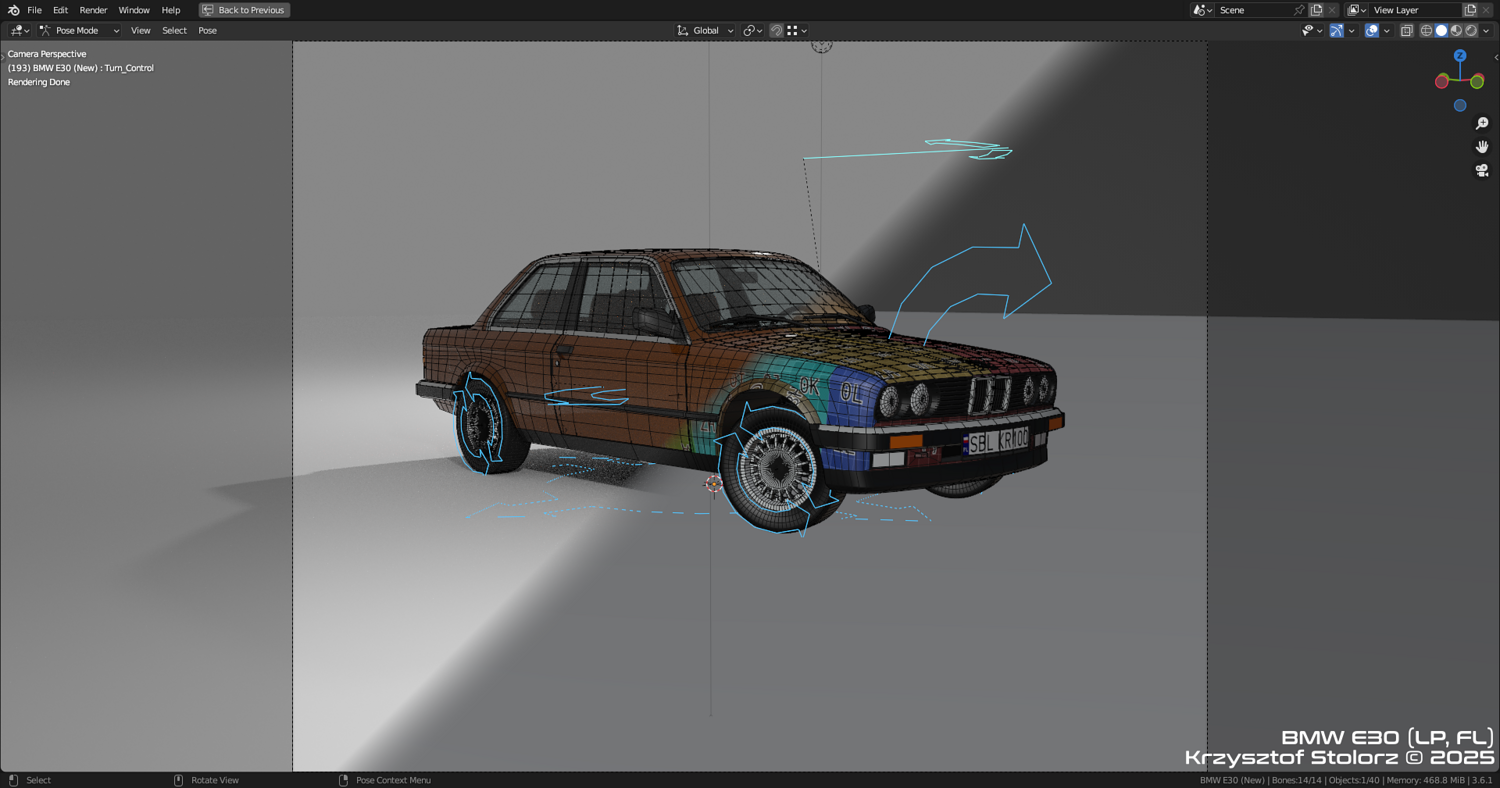Click the 'Memory: 468.8 MiB' status text
The width and height of the screenshot is (1500, 788).
point(1424,780)
